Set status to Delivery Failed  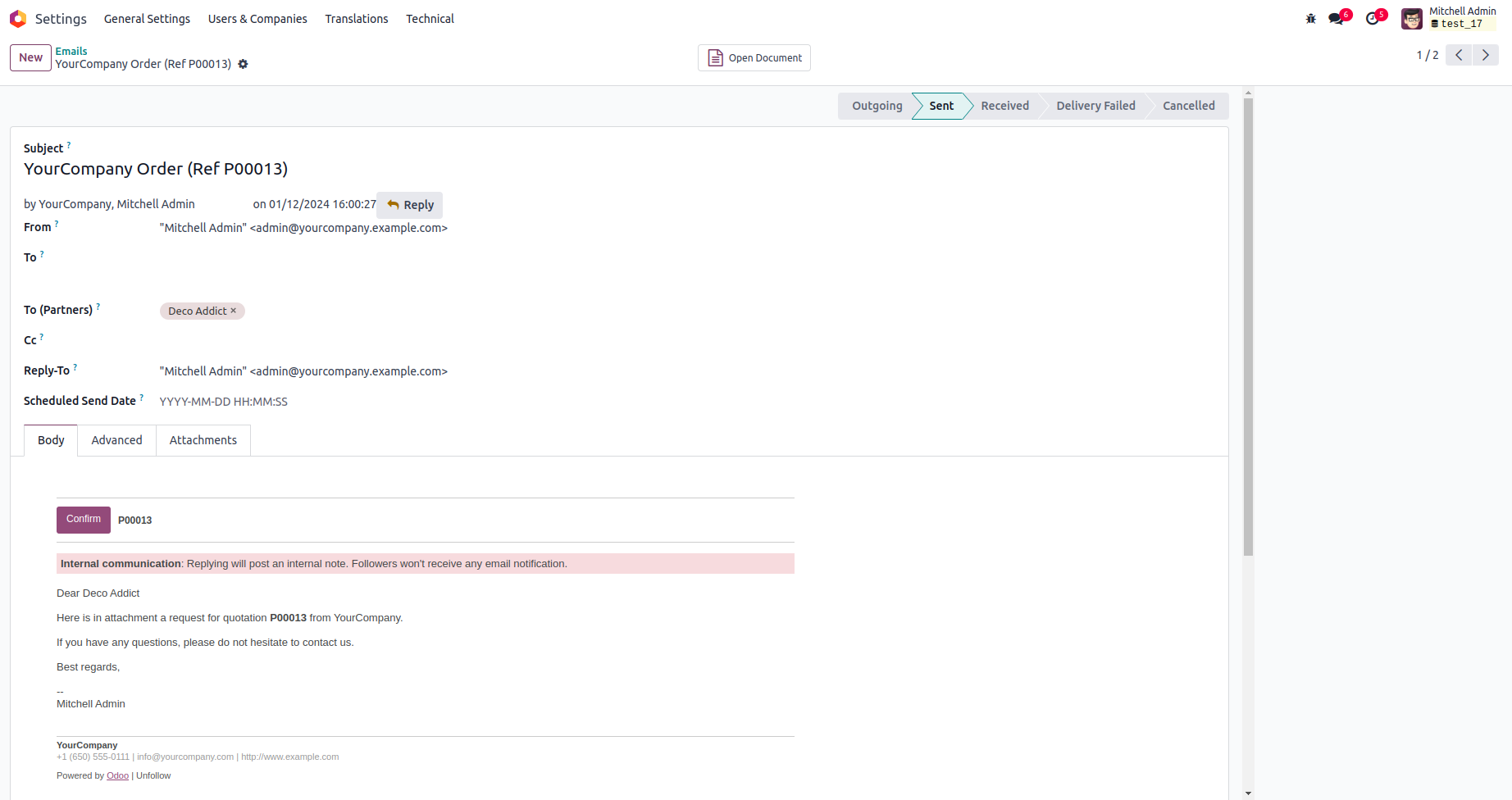(1095, 106)
